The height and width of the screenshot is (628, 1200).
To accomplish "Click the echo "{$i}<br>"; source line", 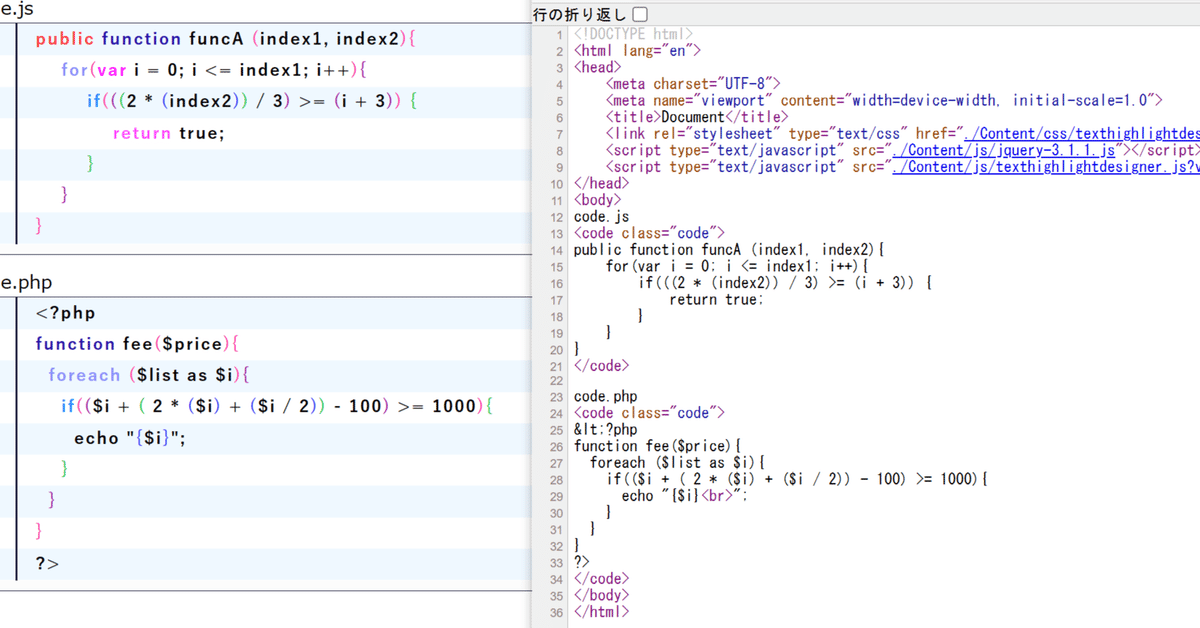I will pyautogui.click(x=685, y=496).
